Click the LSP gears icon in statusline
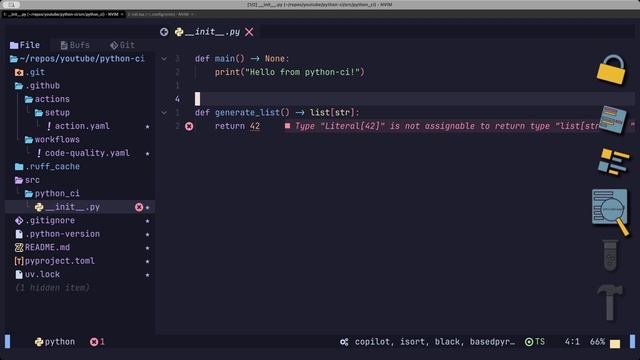 [x=344, y=342]
